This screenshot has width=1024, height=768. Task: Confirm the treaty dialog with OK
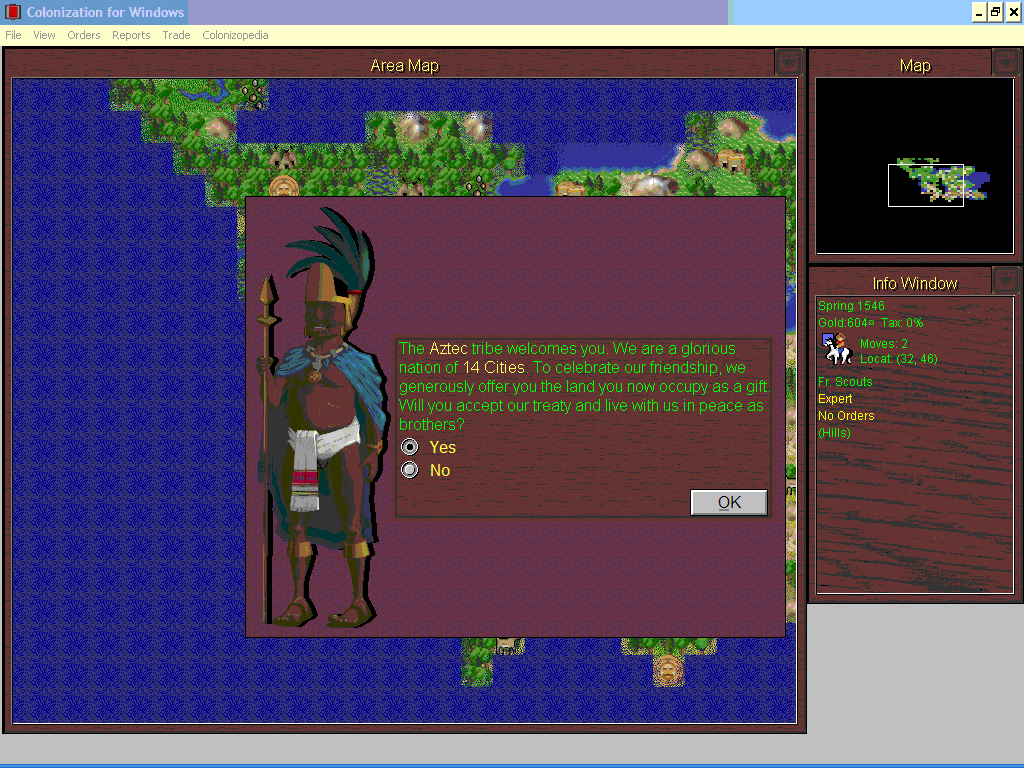[x=729, y=502]
